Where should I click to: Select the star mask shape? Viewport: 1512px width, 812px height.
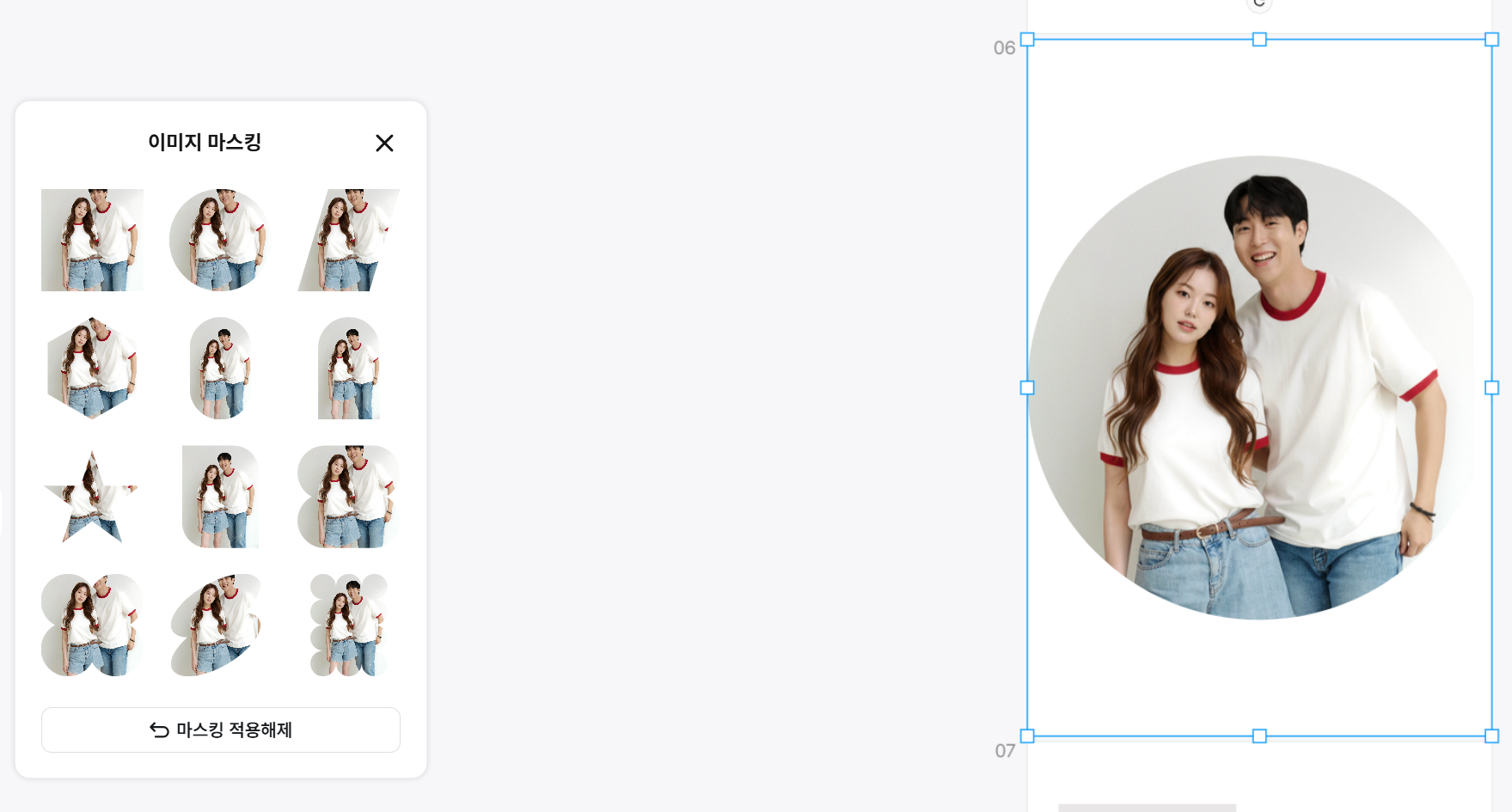click(x=92, y=497)
